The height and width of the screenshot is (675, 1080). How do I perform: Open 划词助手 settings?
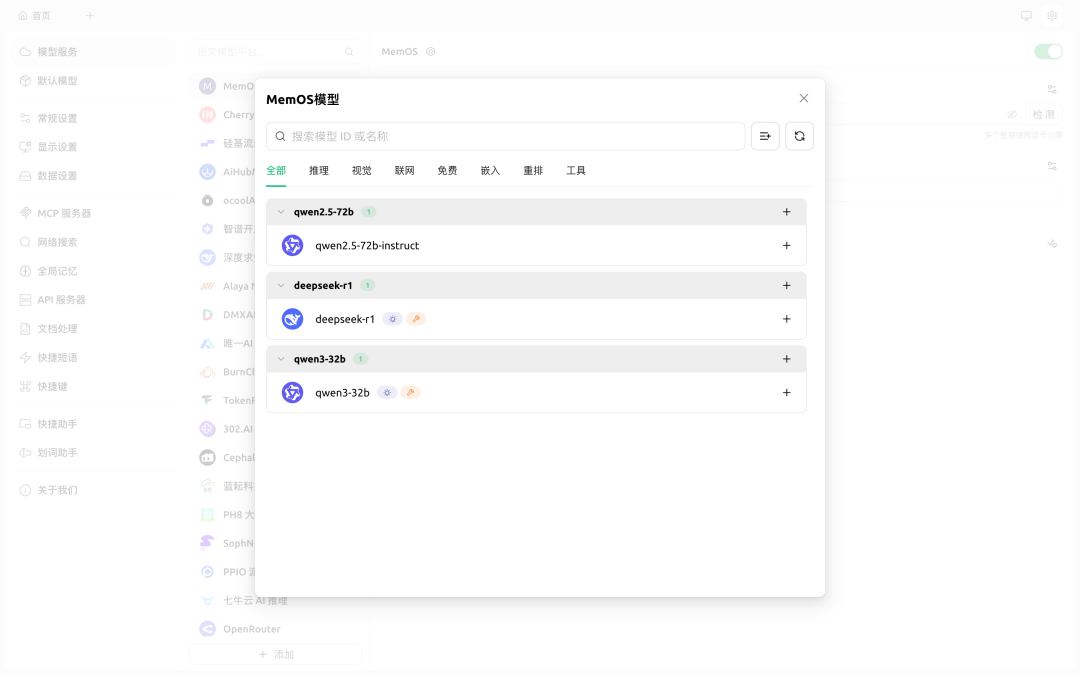pos(93,453)
